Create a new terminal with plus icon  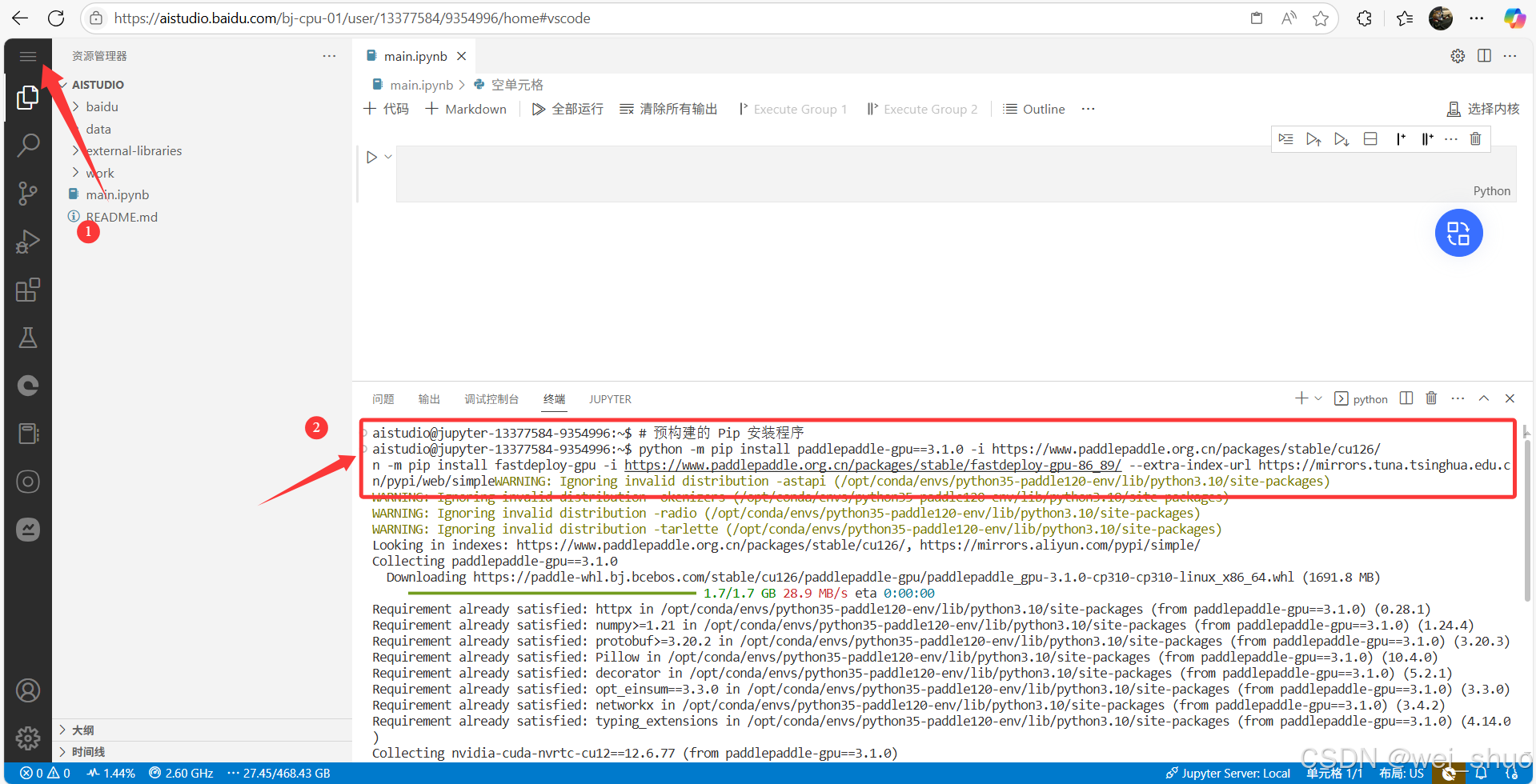pos(1301,398)
